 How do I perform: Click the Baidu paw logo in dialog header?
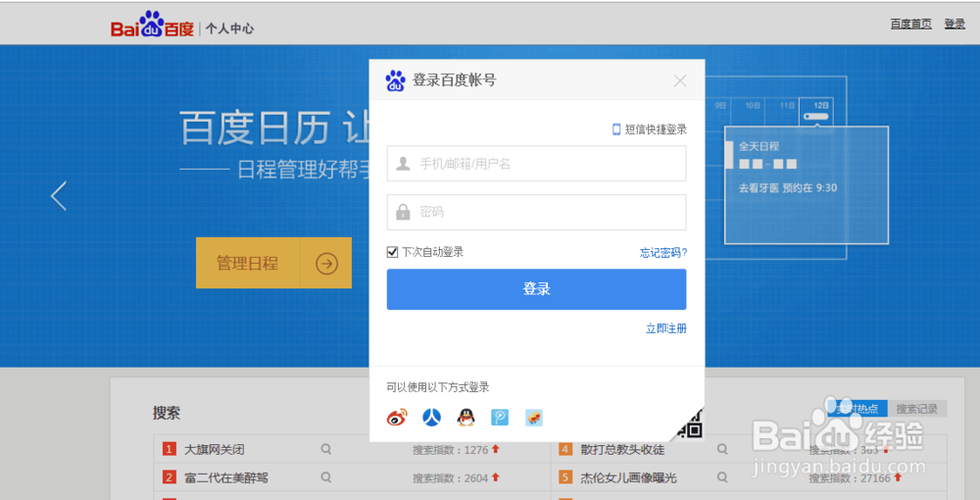[396, 81]
